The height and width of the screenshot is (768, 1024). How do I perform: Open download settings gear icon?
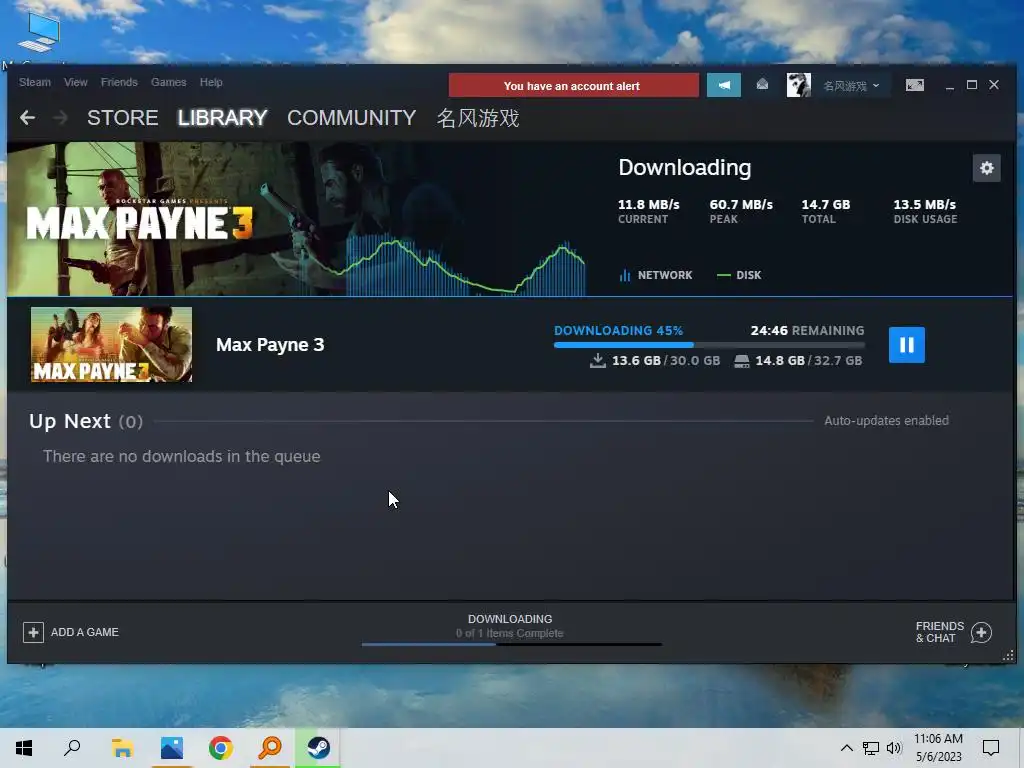coord(986,168)
